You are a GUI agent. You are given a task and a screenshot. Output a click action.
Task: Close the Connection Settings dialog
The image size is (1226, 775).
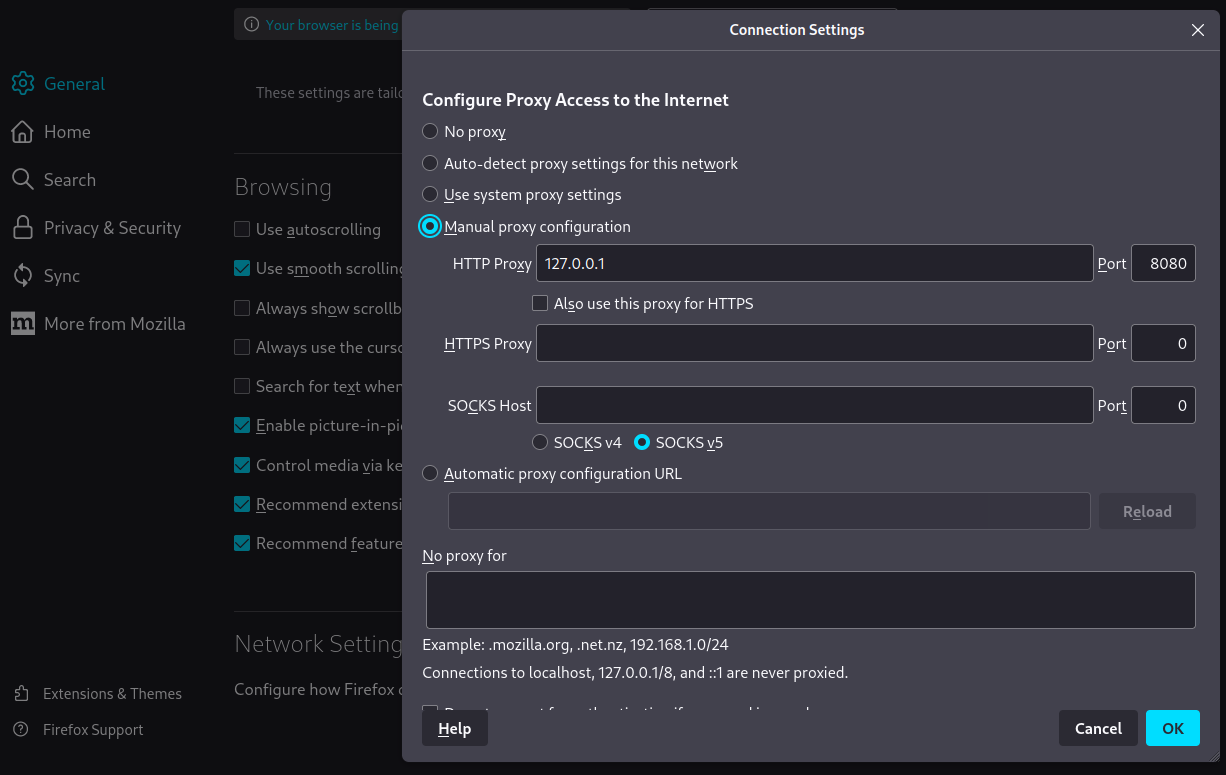pos(1198,30)
